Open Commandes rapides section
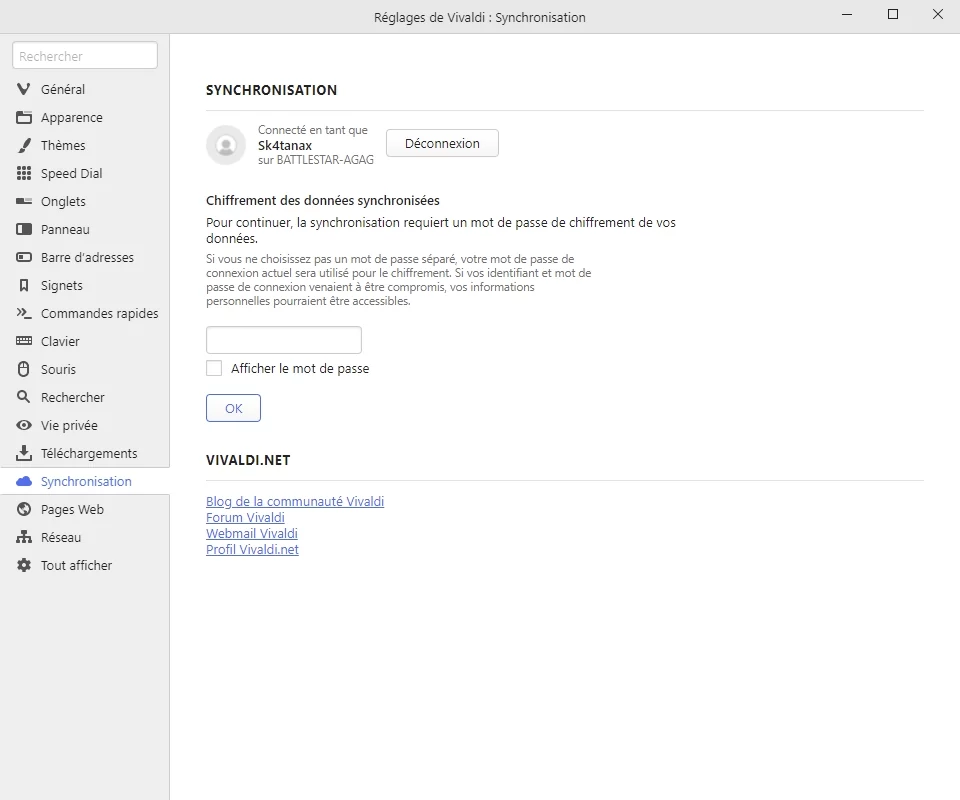 pos(84,313)
